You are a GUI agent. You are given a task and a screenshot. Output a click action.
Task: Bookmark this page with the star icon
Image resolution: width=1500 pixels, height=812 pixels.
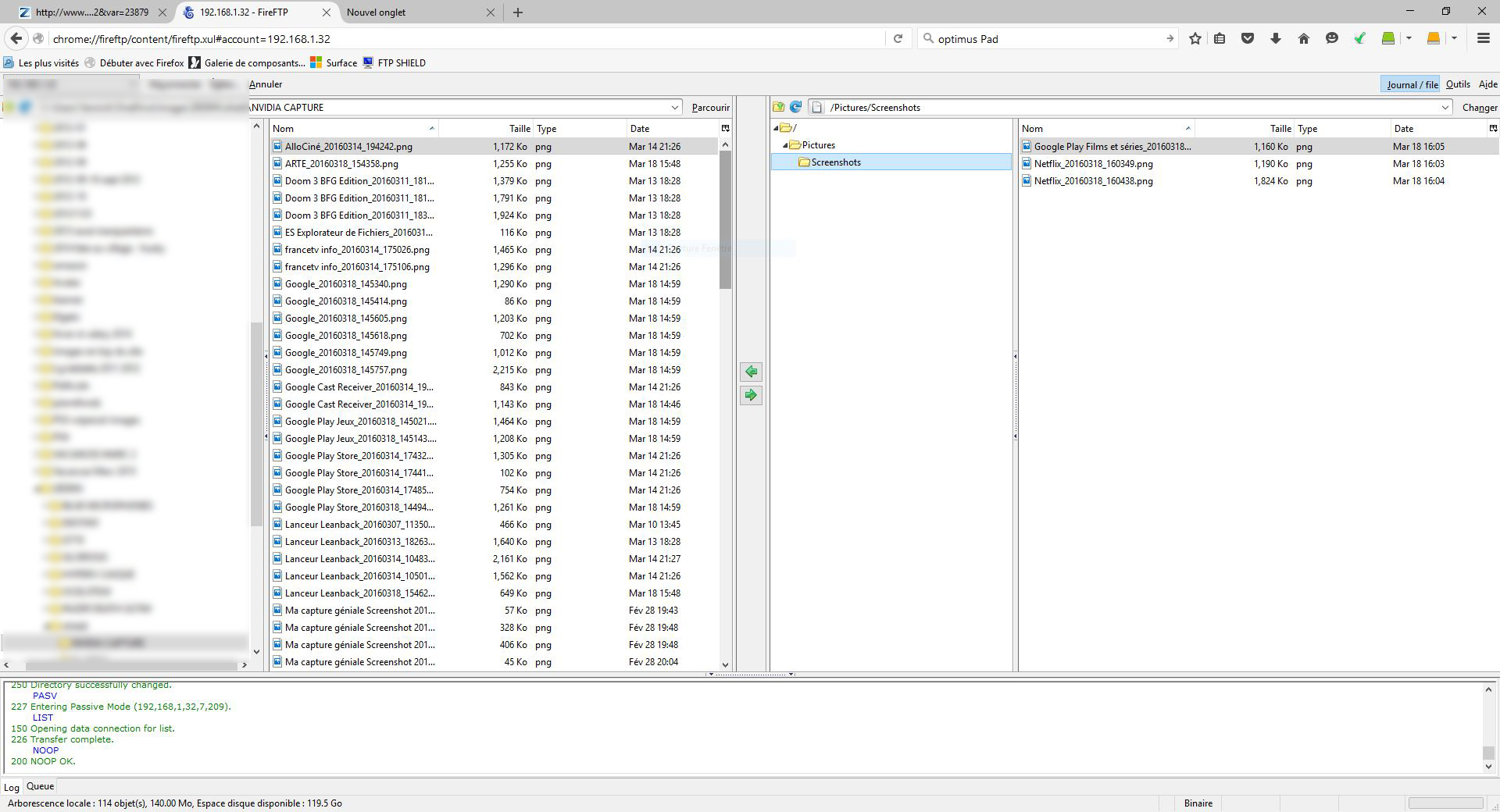click(1195, 38)
